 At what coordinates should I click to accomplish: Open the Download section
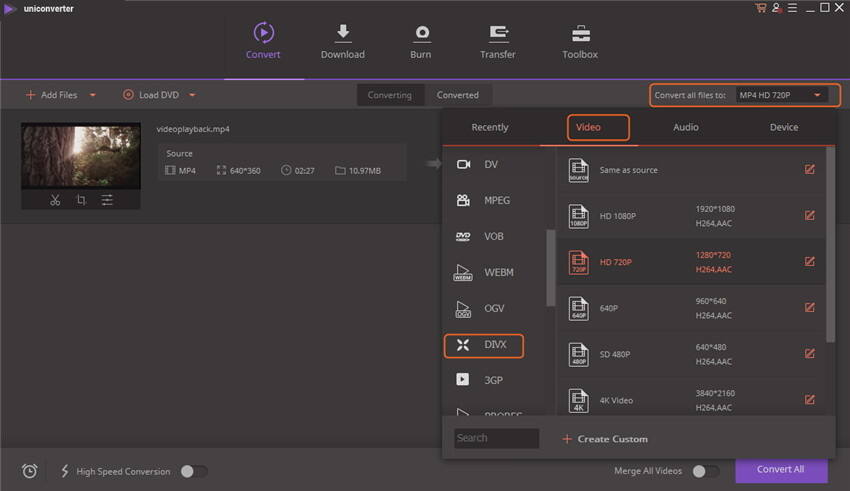[343, 41]
